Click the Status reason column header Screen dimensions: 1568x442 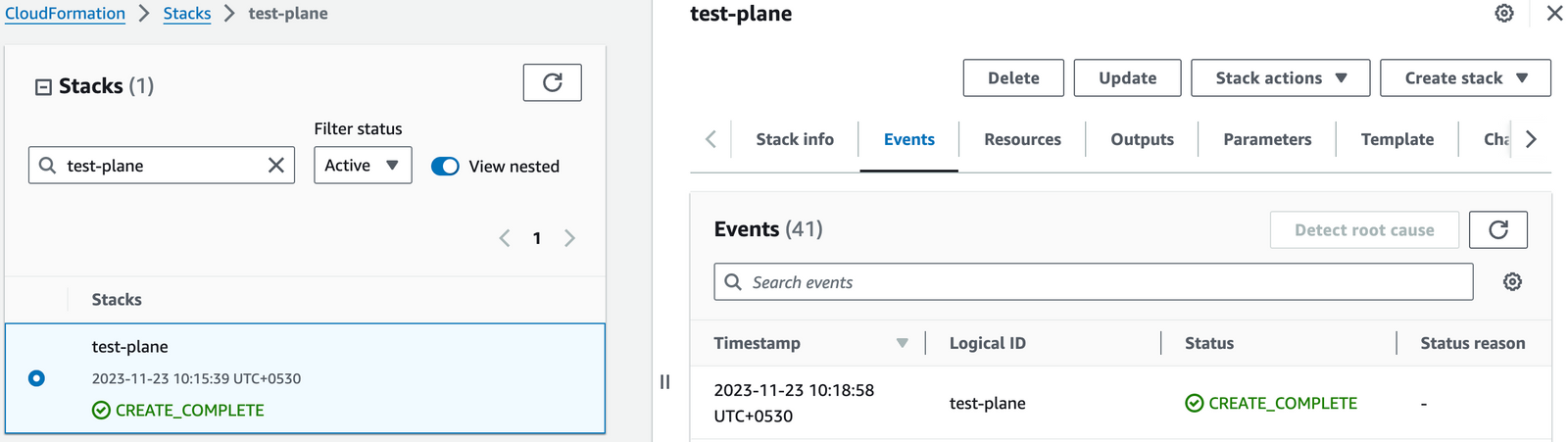(1472, 343)
